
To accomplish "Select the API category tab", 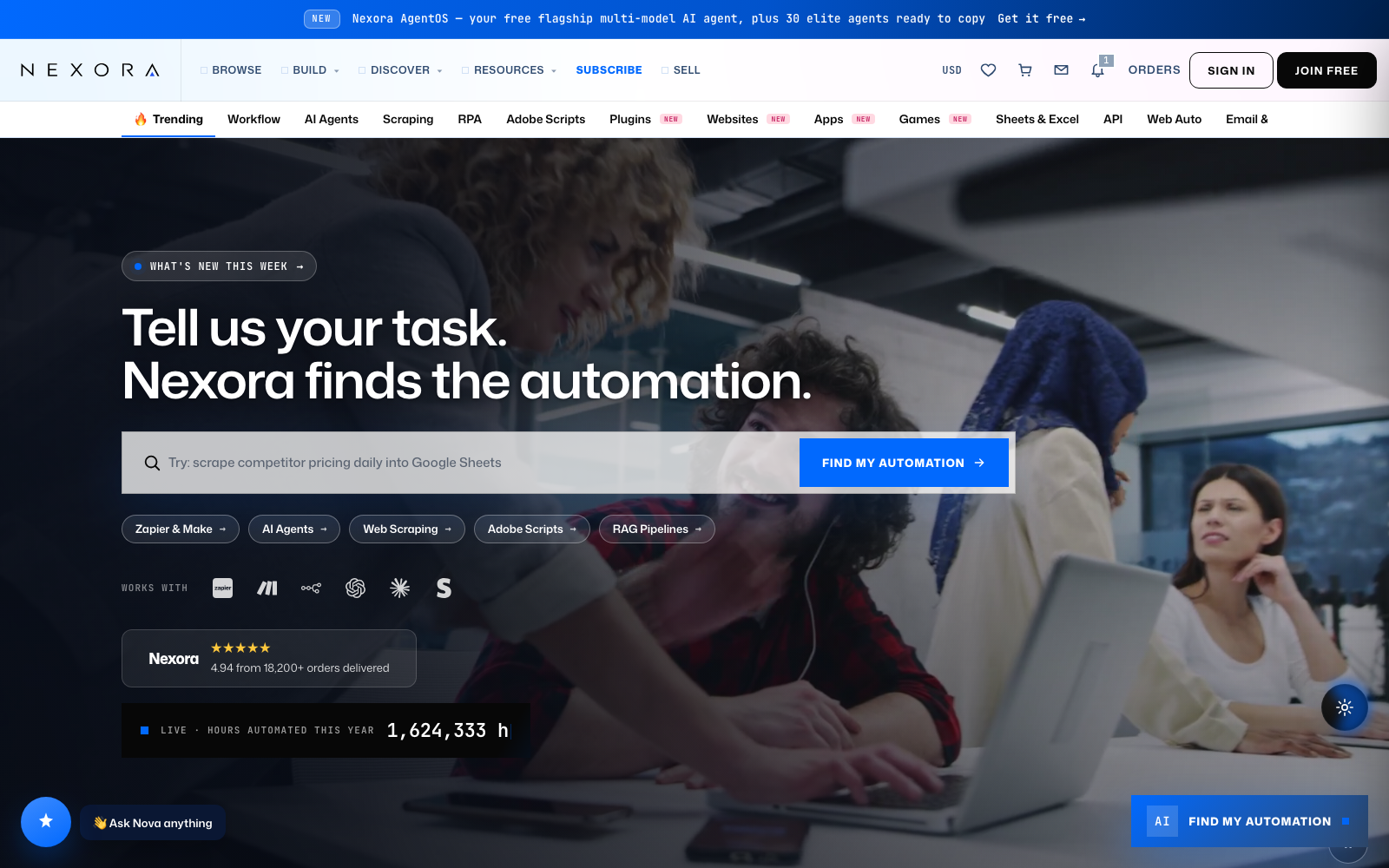I will coord(1113,120).
